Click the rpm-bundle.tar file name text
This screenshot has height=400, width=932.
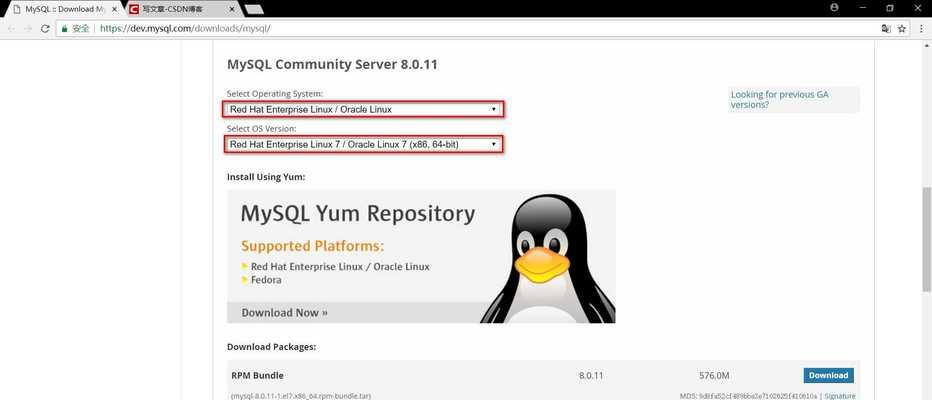click(x=301, y=396)
